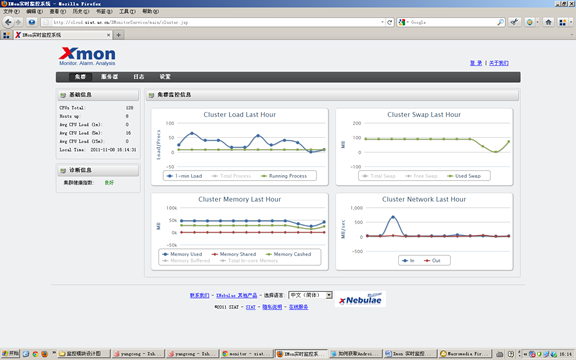This screenshot has width=576, height=360.
Task: Click the Firefox back arrow button
Action: [8, 22]
